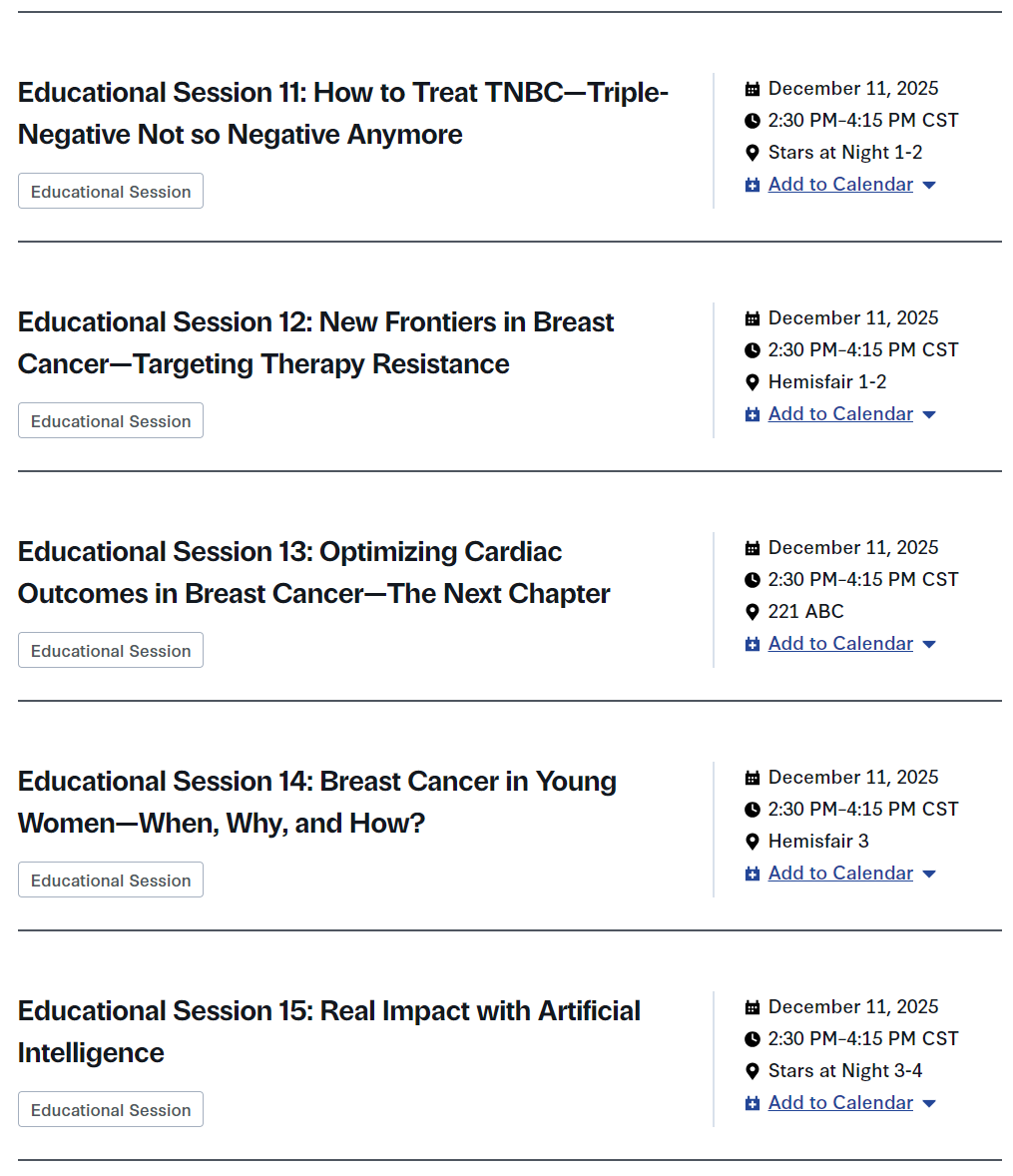The width and height of the screenshot is (1013, 1176).
Task: Open Session 13 Optimizing Cardiac Outcomes title
Action: click(313, 572)
